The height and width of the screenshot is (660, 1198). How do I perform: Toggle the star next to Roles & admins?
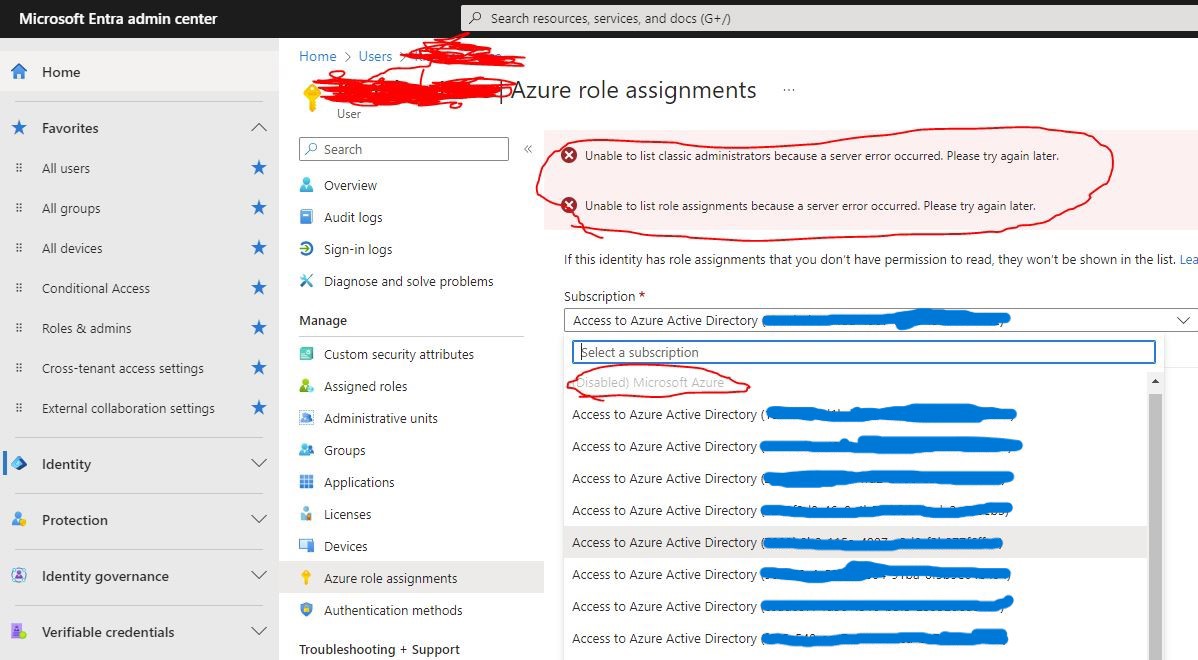pos(258,328)
